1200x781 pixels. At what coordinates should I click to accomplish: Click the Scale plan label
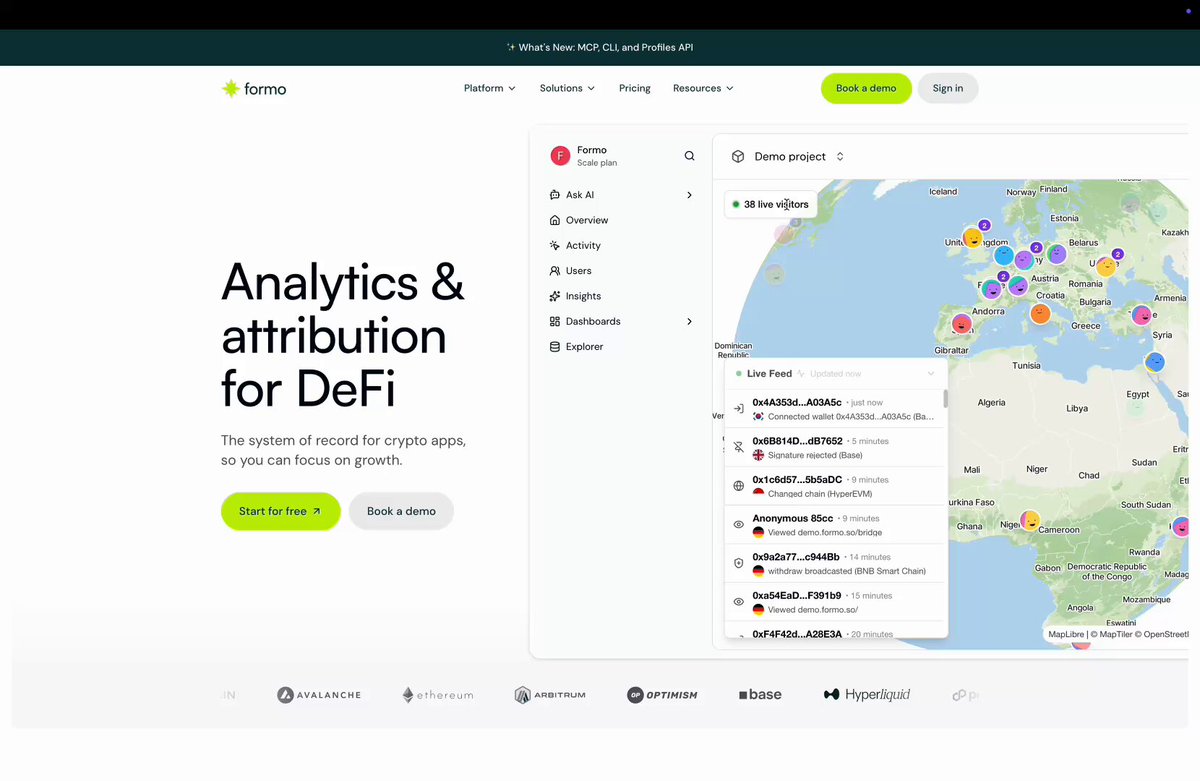597,163
